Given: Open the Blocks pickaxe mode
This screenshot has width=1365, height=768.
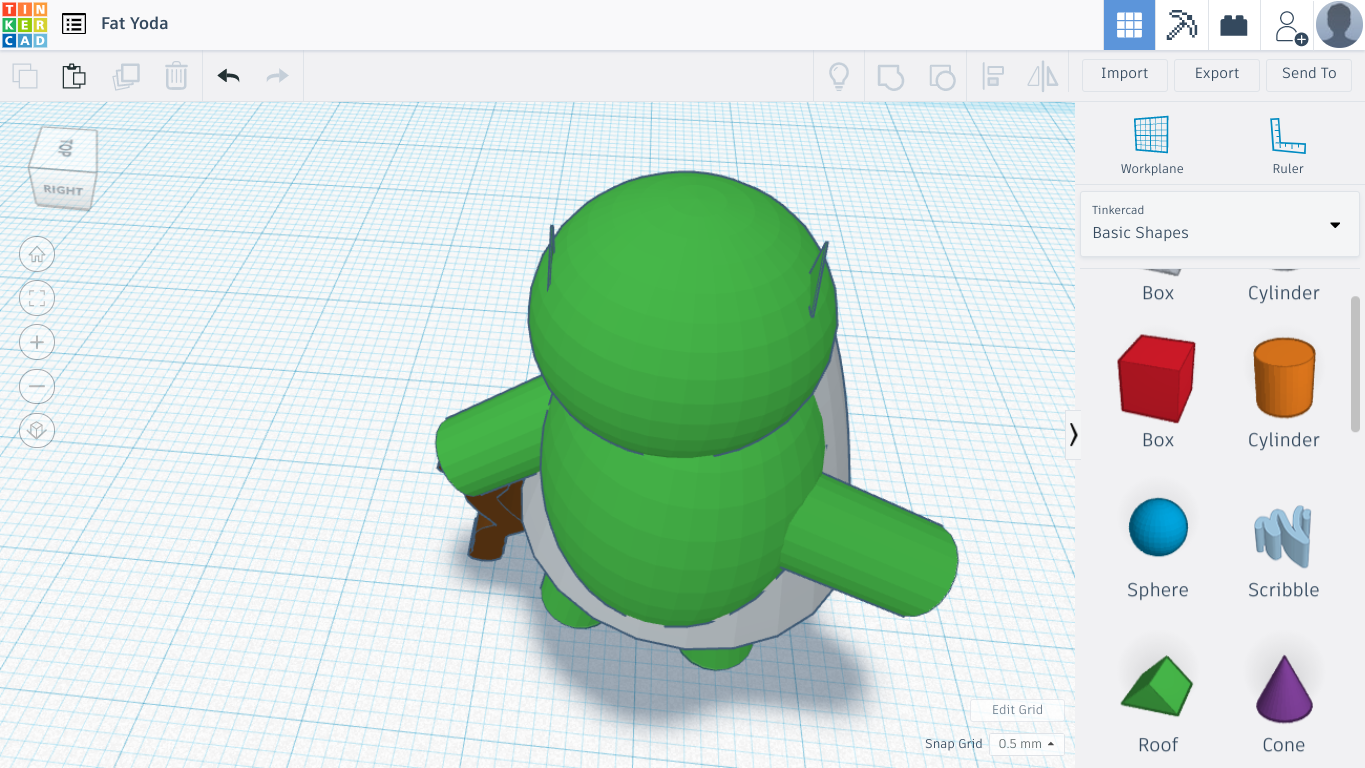Looking at the screenshot, I should point(1182,25).
